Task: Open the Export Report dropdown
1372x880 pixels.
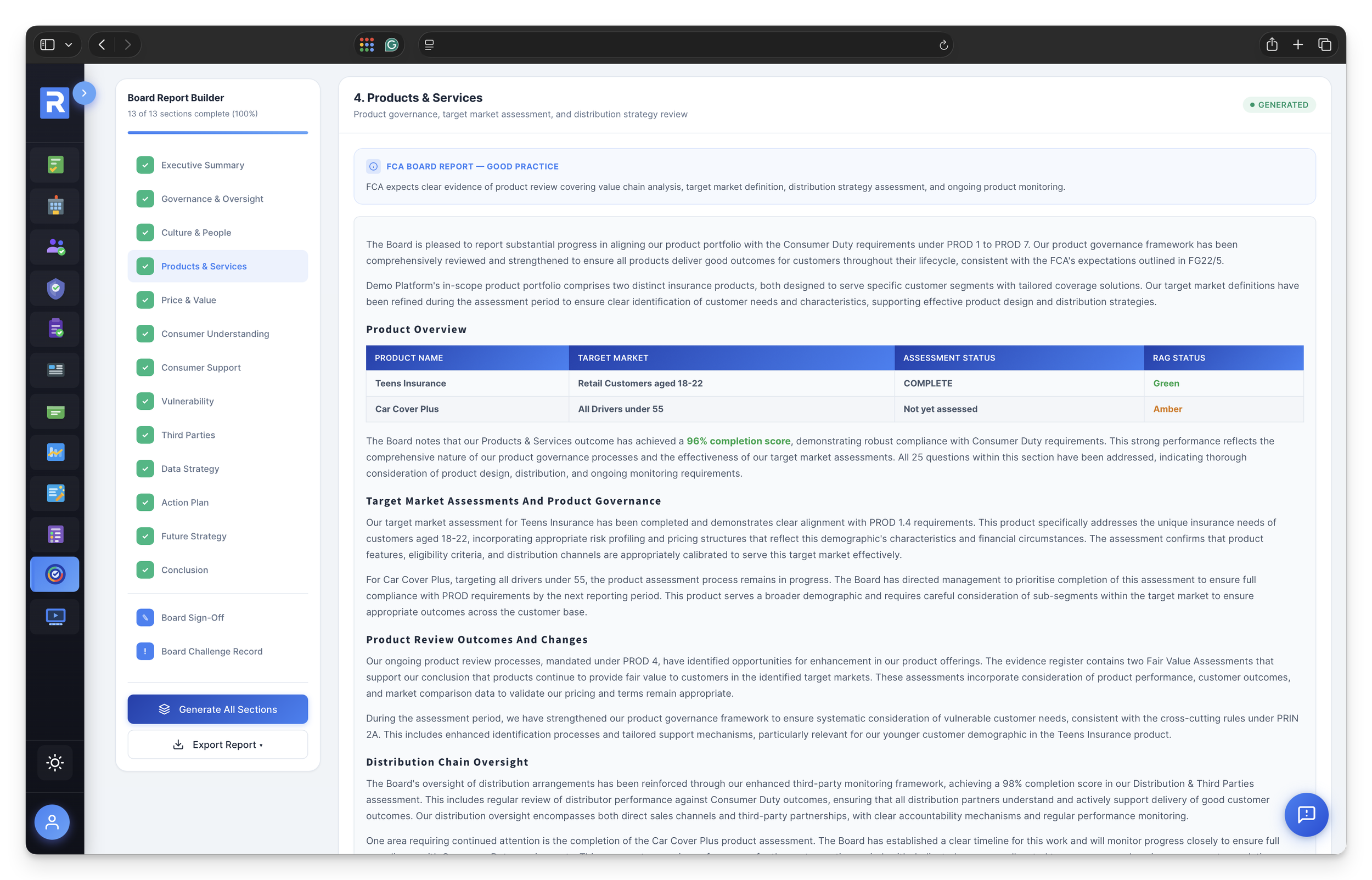Action: coord(218,744)
